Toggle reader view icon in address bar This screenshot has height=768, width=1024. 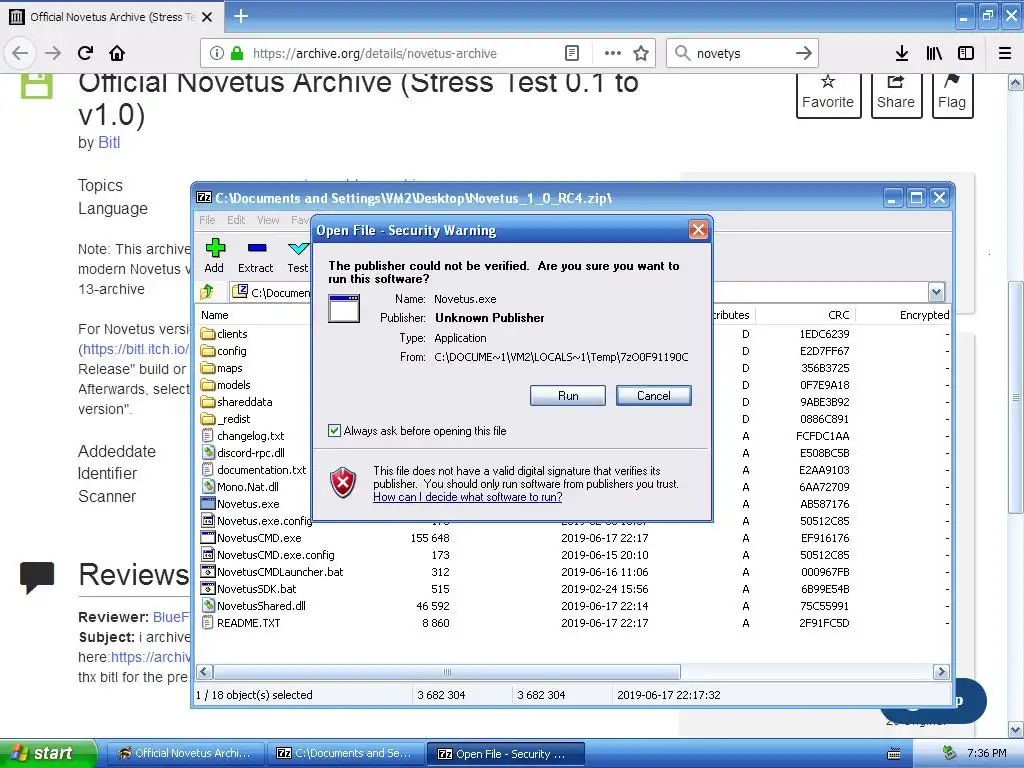[571, 53]
